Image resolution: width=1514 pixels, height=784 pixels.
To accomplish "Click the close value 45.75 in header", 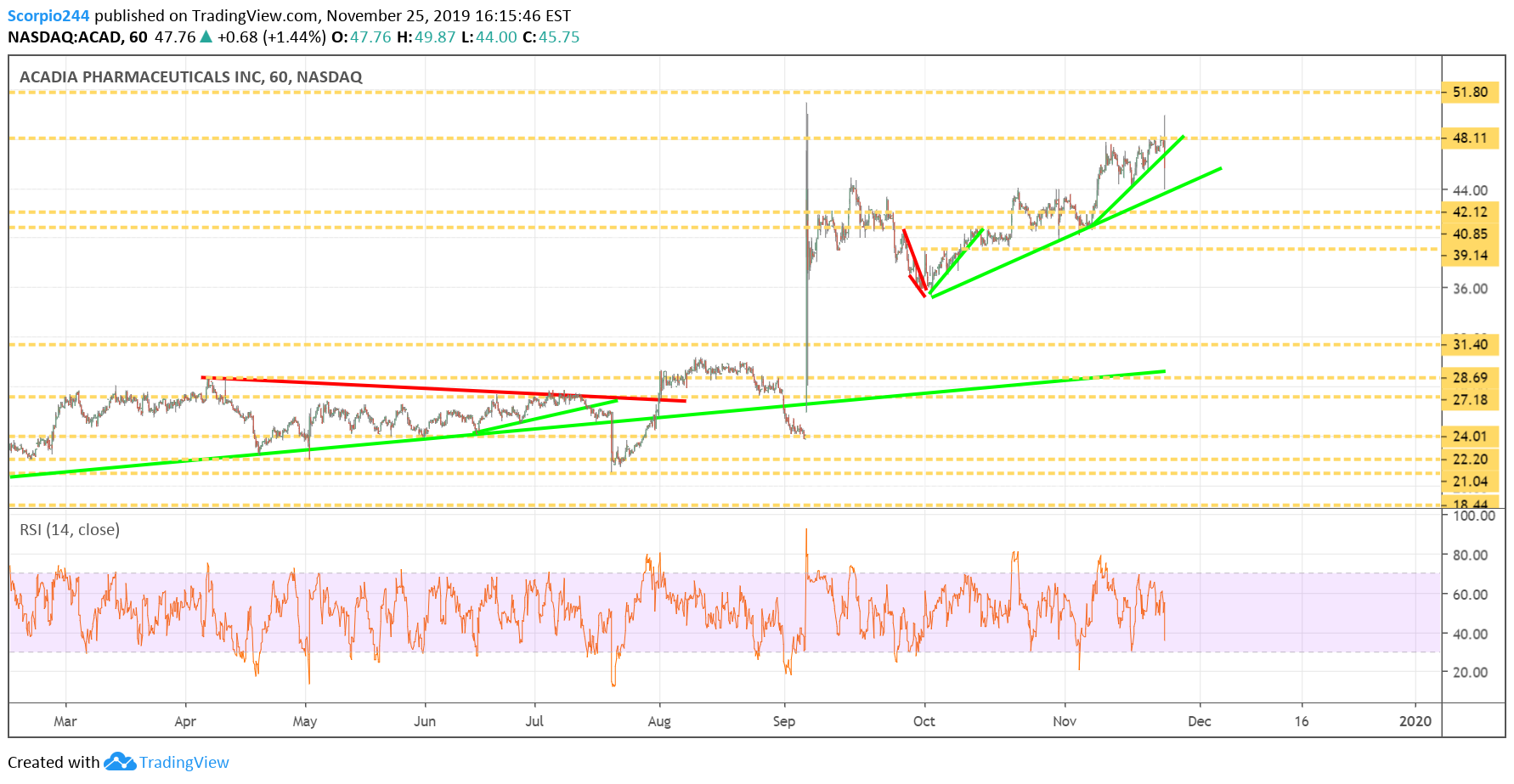I will pyautogui.click(x=559, y=37).
